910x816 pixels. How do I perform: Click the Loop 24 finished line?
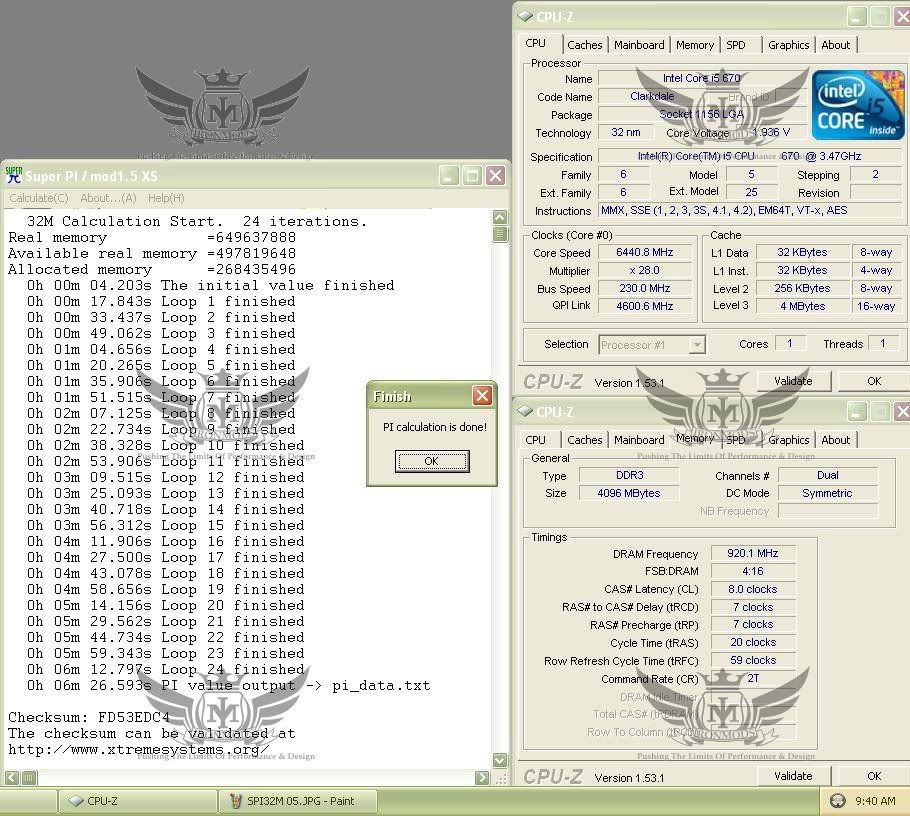165,669
